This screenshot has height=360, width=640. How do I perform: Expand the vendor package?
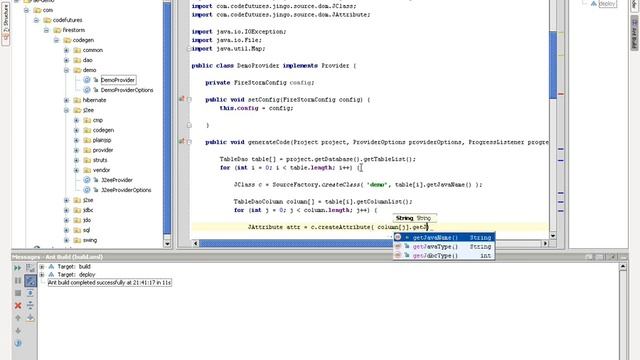pos(76,170)
